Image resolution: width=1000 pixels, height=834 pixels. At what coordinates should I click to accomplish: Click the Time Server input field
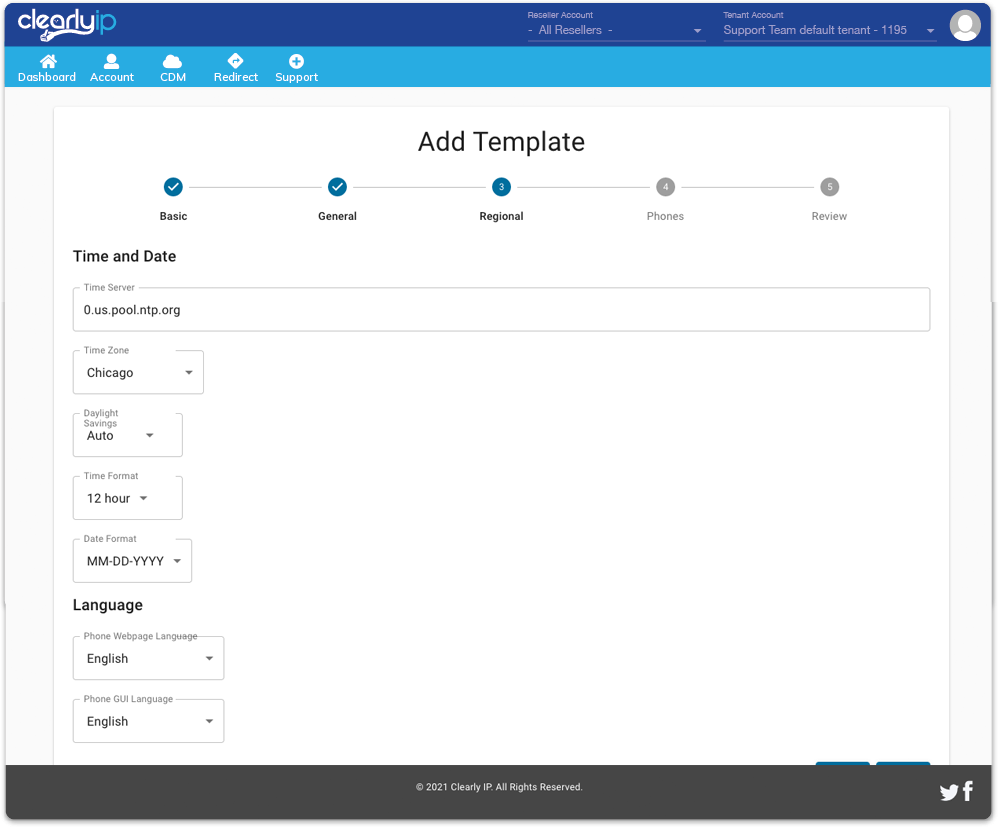500,310
